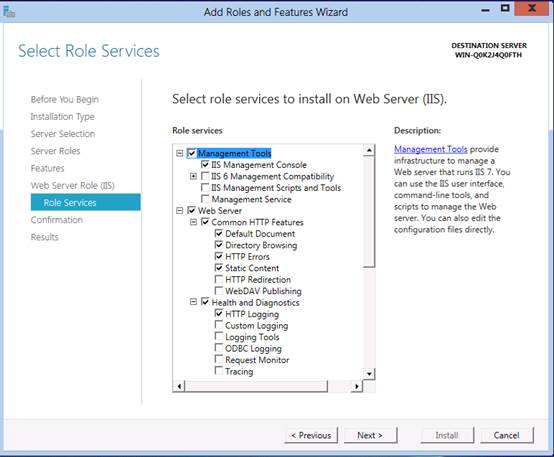This screenshot has width=554, height=457.
Task: Click the wizard icon in title bar
Action: coord(9,12)
